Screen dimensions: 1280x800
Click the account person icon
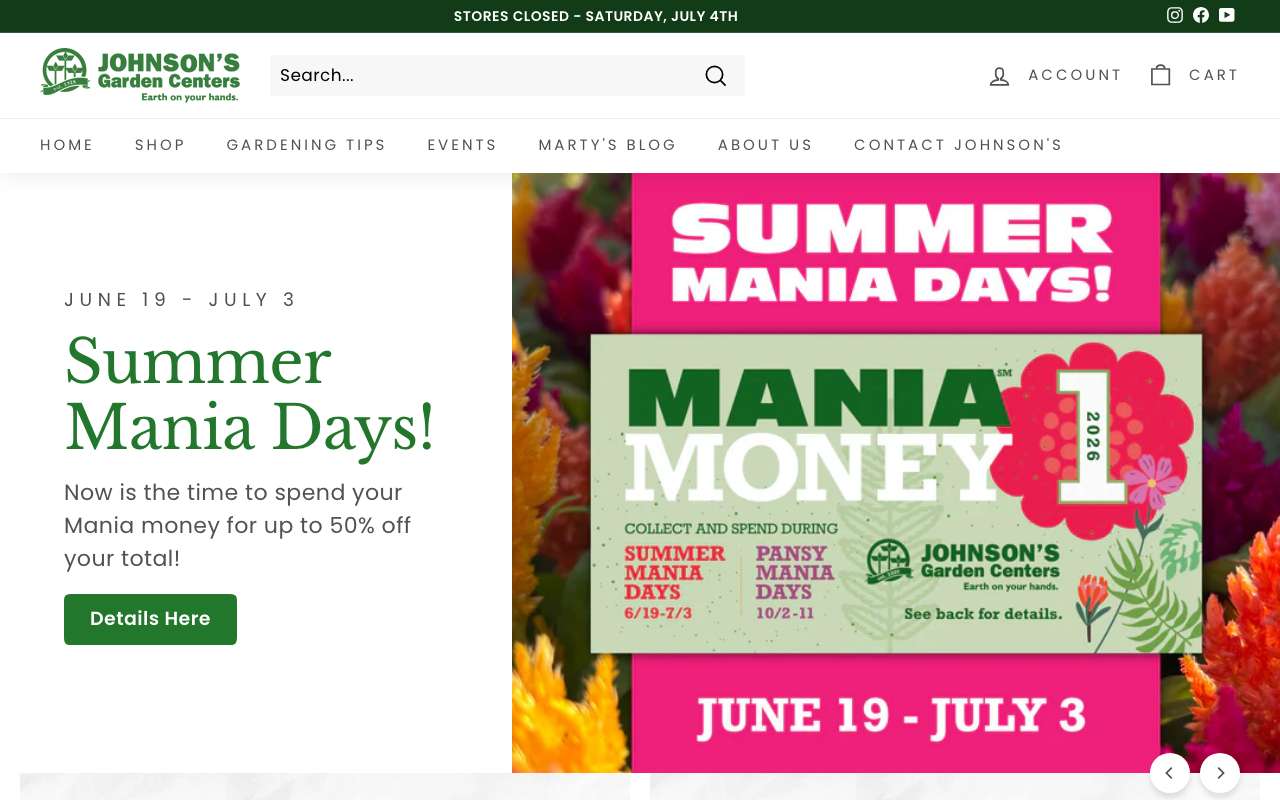(x=999, y=75)
